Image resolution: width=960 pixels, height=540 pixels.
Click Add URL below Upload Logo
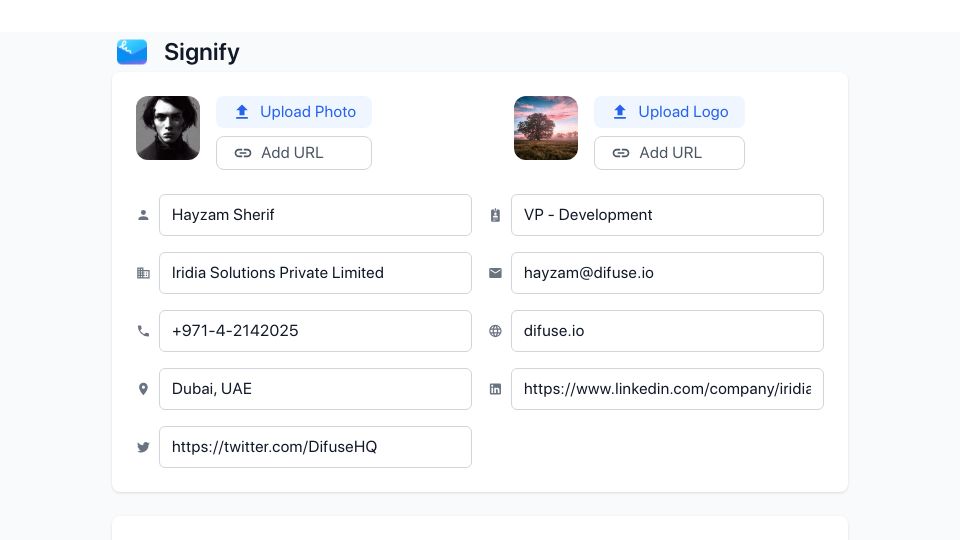[669, 153]
